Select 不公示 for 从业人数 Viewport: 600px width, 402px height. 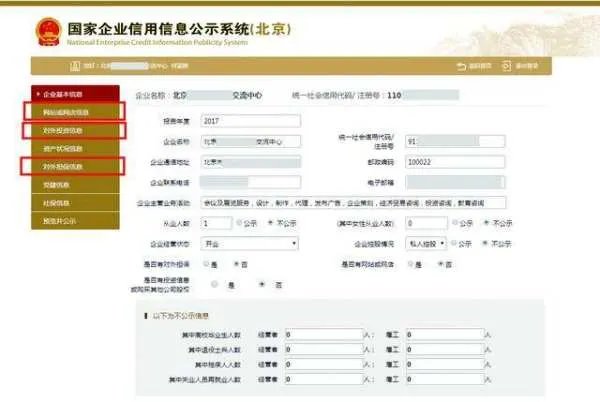(270, 222)
